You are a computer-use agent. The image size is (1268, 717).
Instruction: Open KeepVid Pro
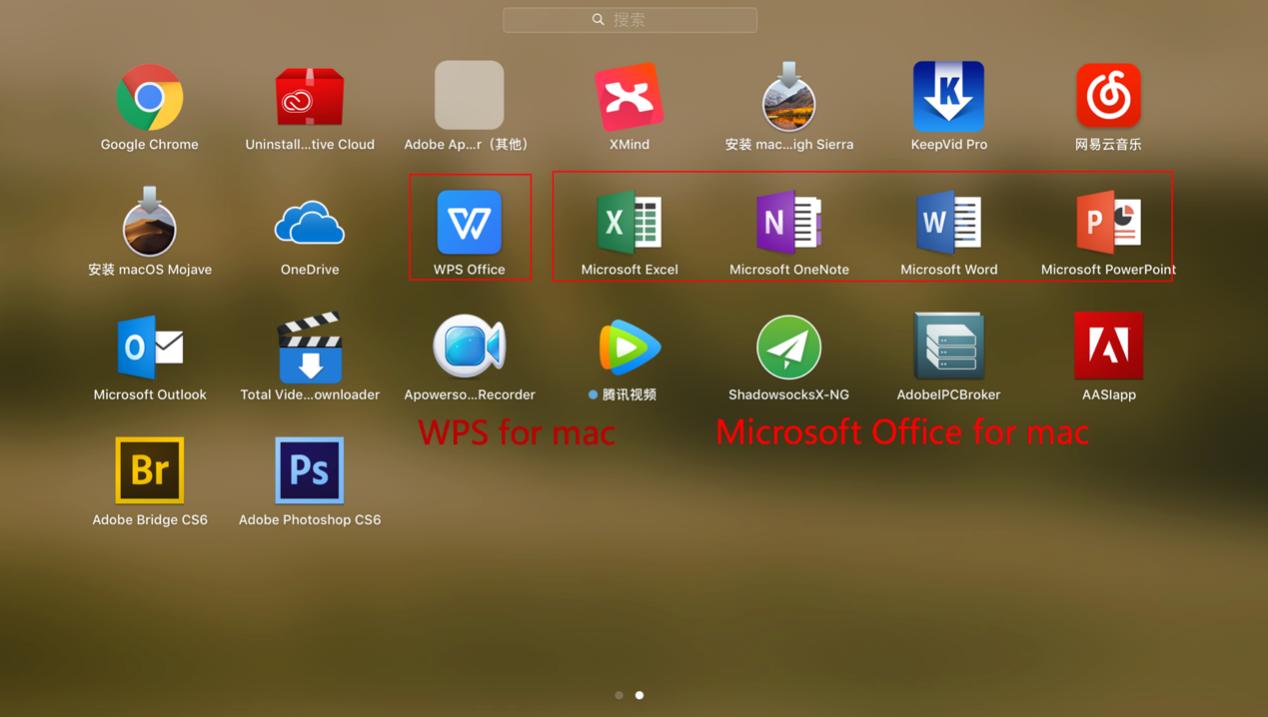(948, 95)
